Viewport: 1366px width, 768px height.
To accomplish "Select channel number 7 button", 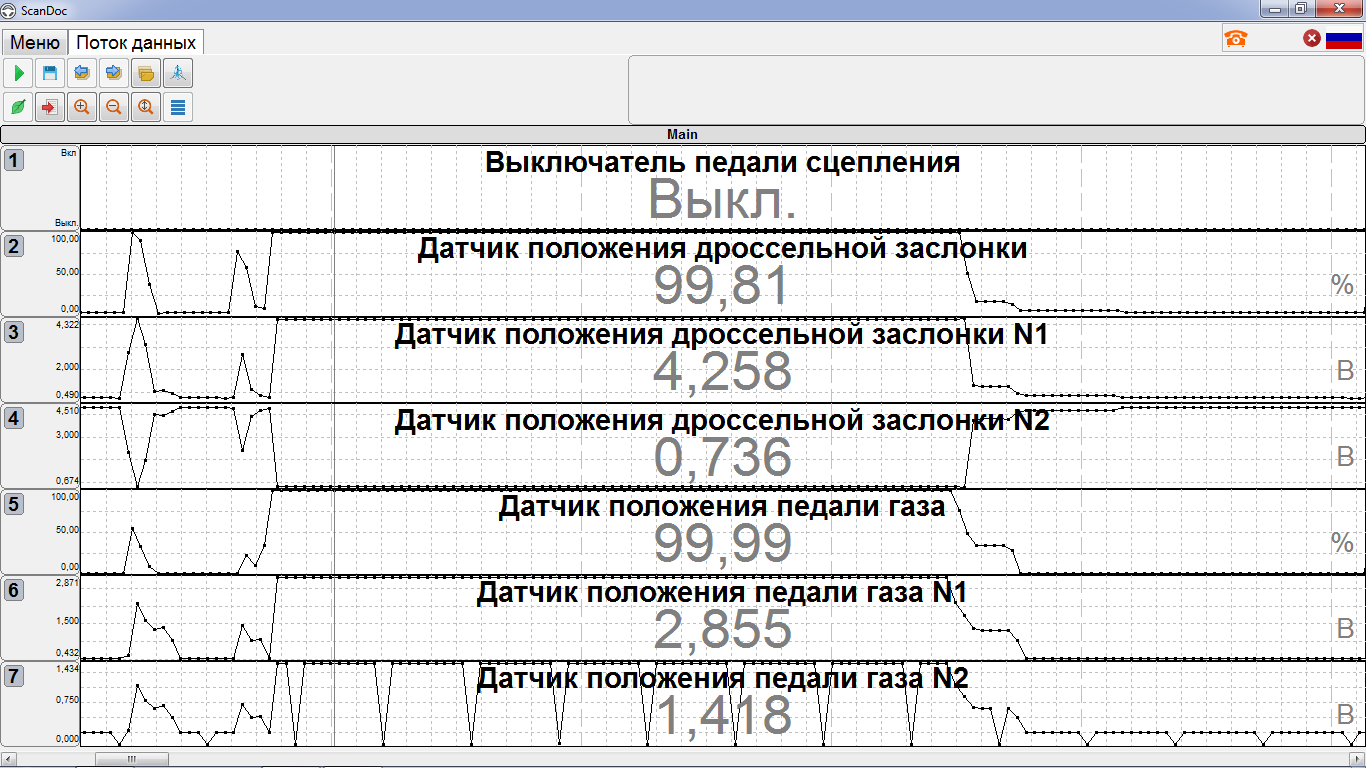I will [14, 676].
